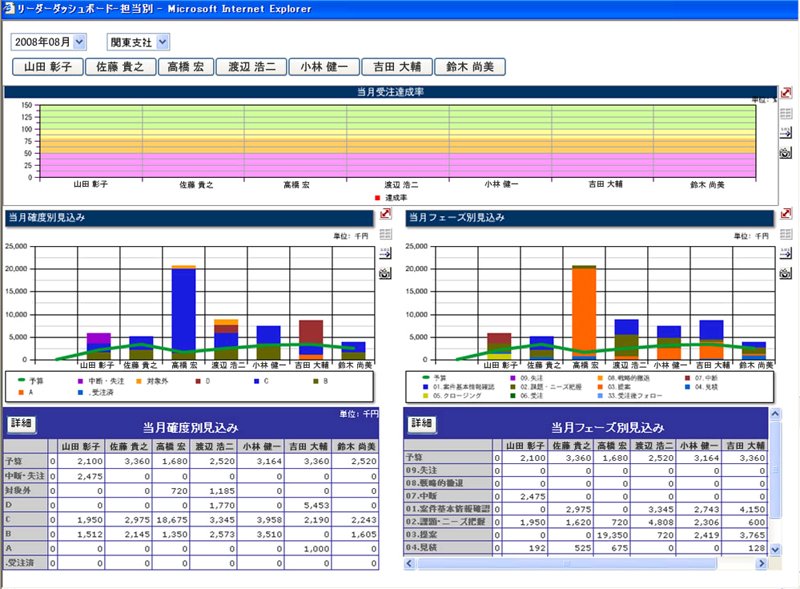Click the 1,000 cell in row A
800x589 pixels.
(x=308, y=549)
